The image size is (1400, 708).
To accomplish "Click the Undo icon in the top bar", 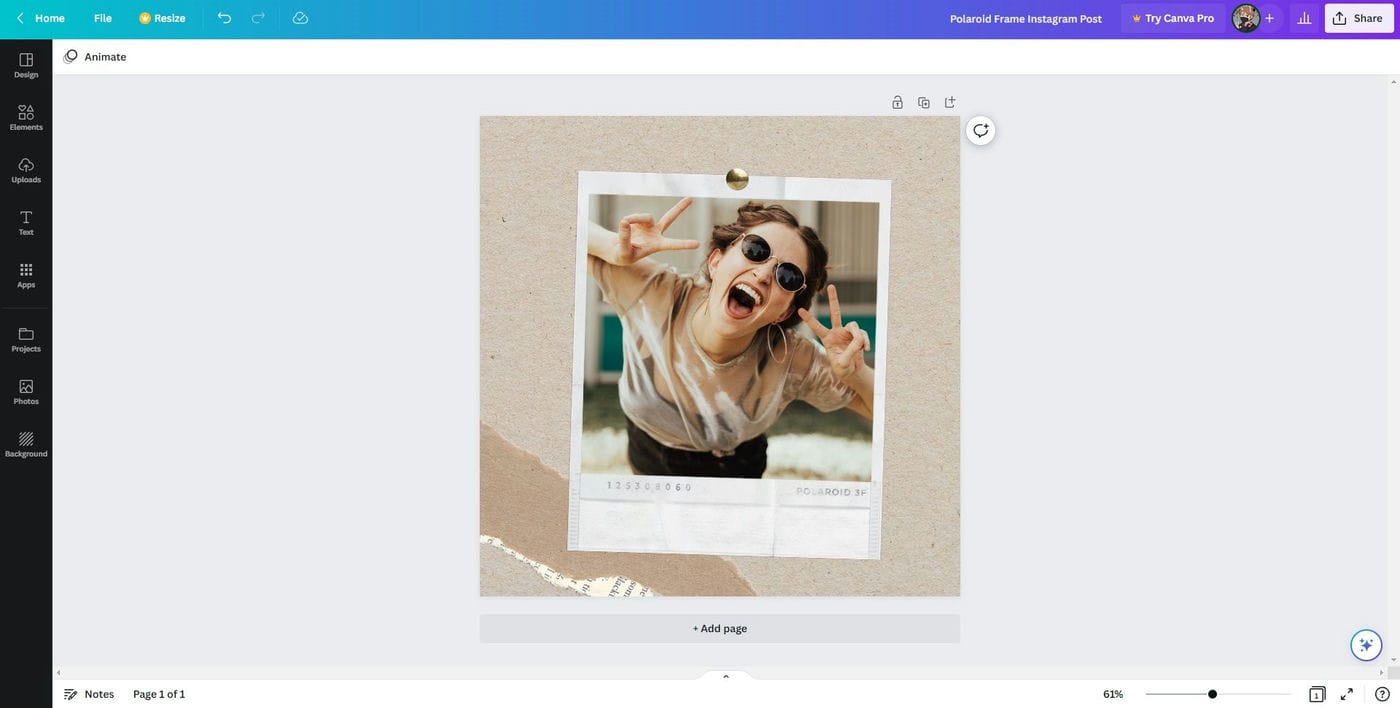I will pyautogui.click(x=224, y=18).
